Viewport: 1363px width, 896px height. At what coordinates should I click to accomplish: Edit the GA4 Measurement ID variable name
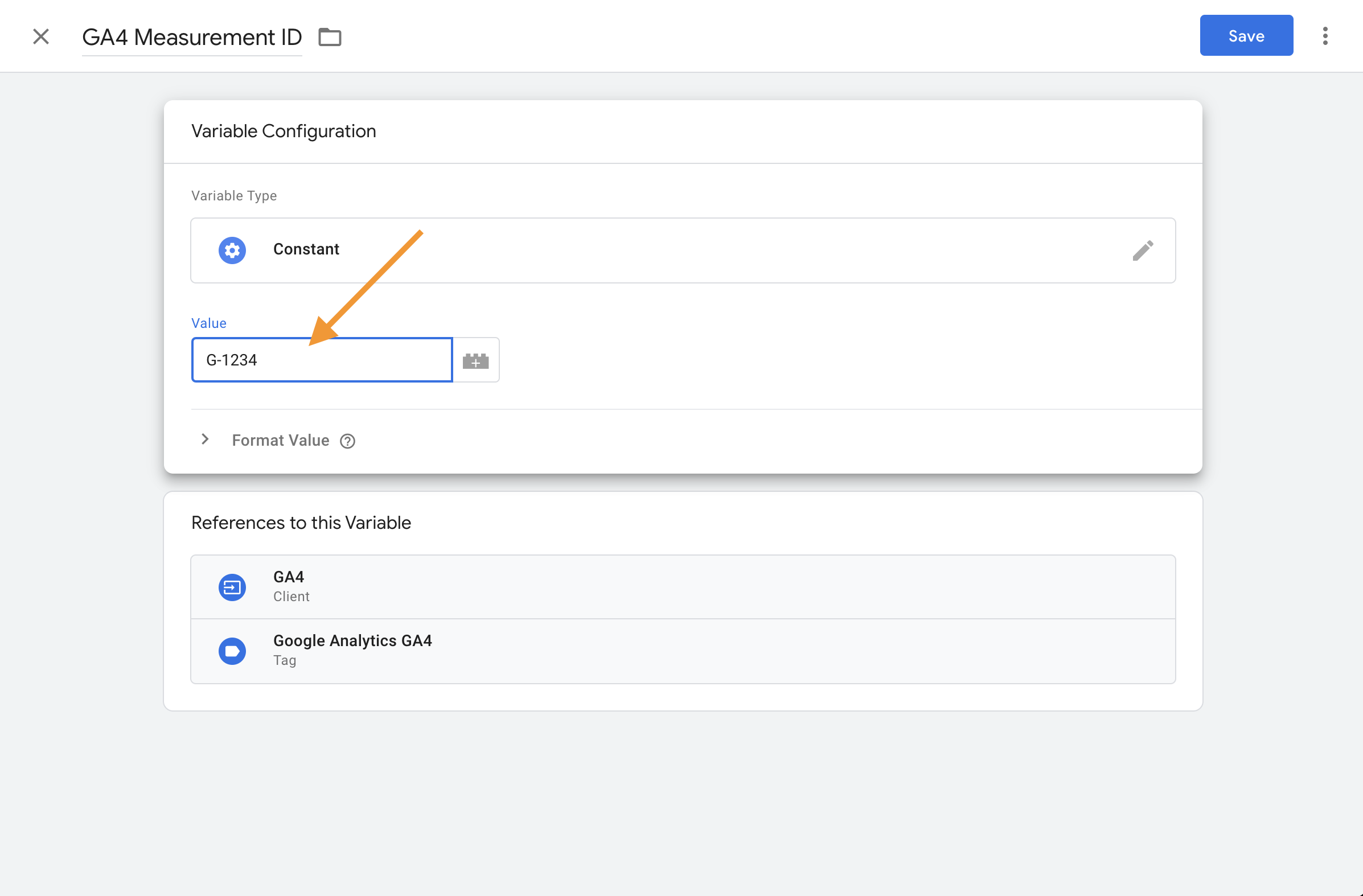click(x=192, y=37)
